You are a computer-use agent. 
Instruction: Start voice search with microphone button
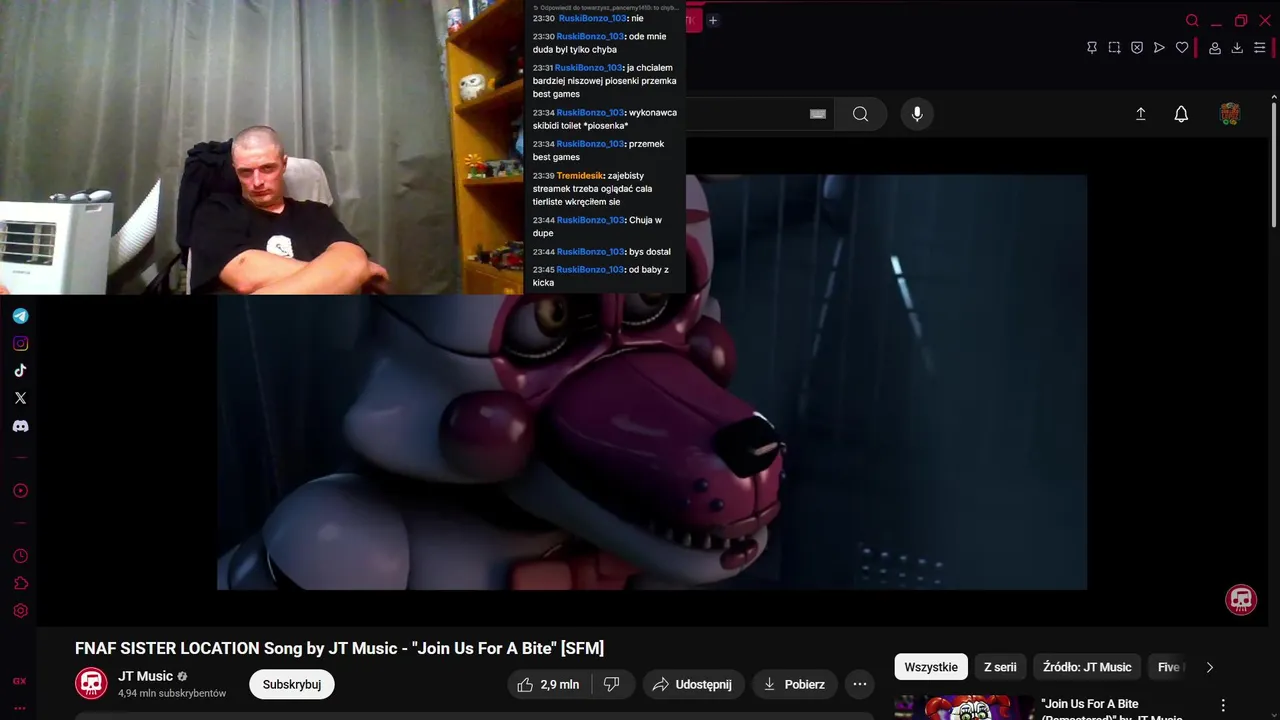point(917,114)
